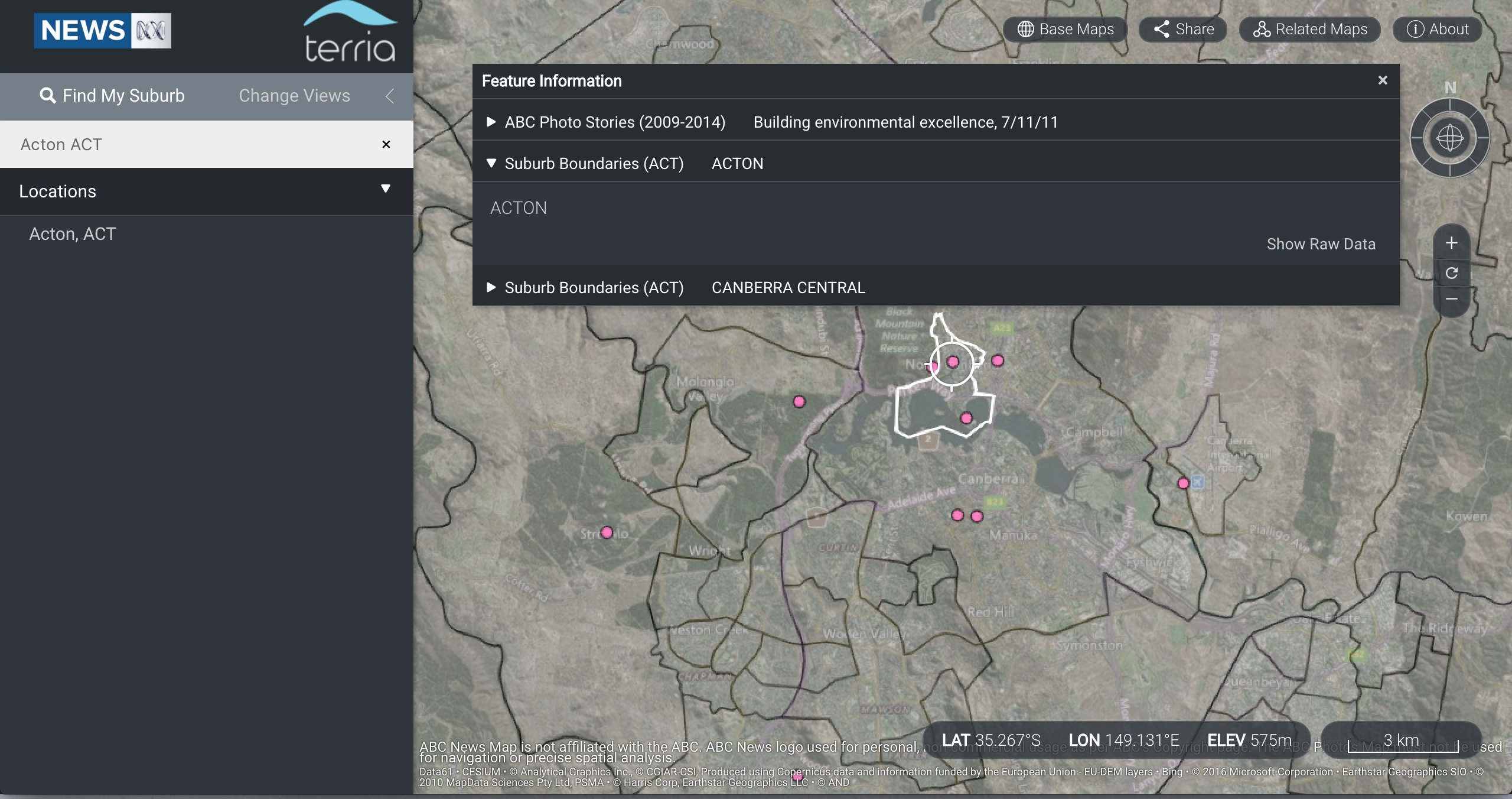
Task: Click the Share button
Action: [1183, 29]
